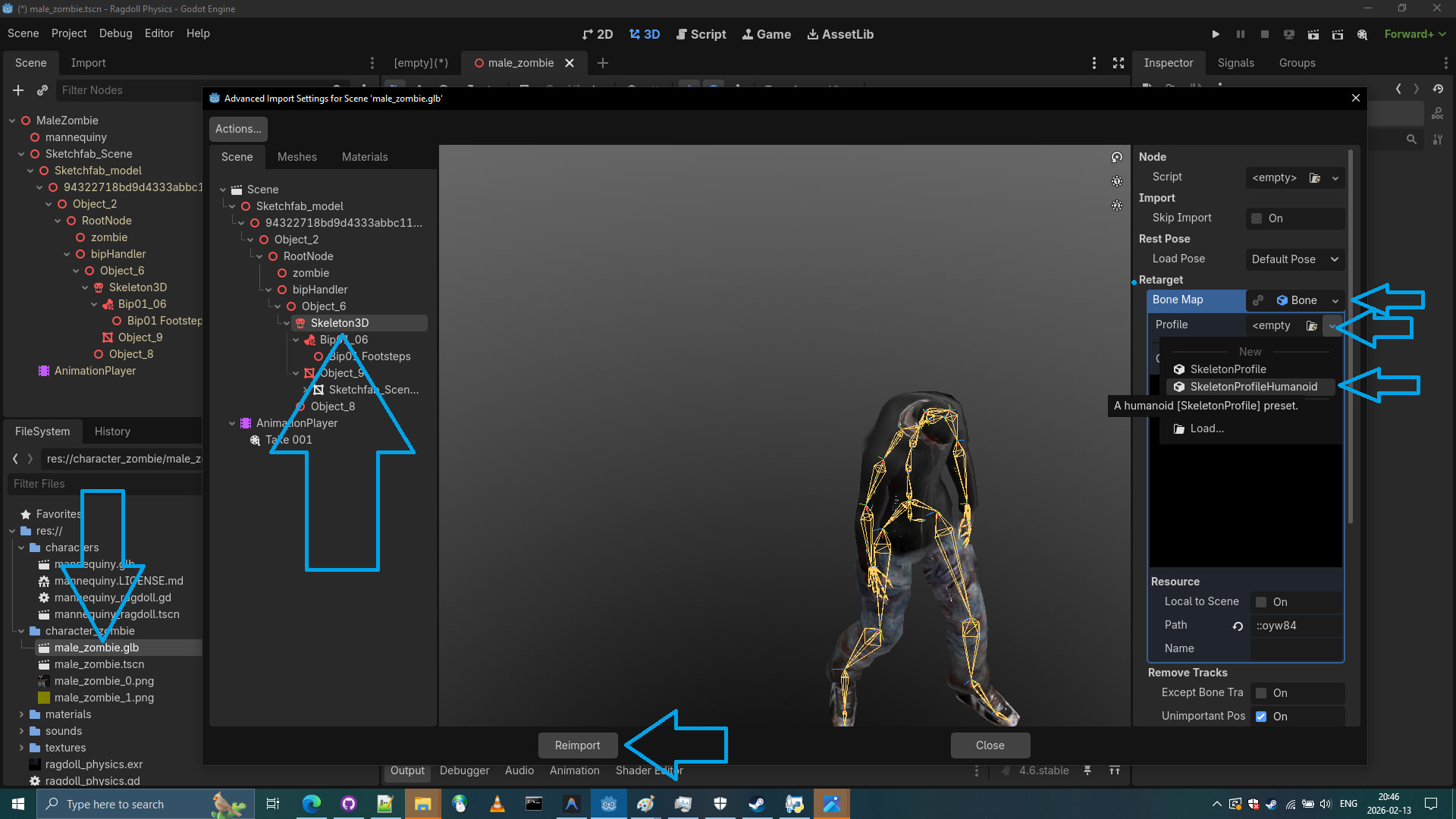1456x819 pixels.
Task: Choose SkeletonProfileHumanoid from the menu
Action: pyautogui.click(x=1253, y=387)
